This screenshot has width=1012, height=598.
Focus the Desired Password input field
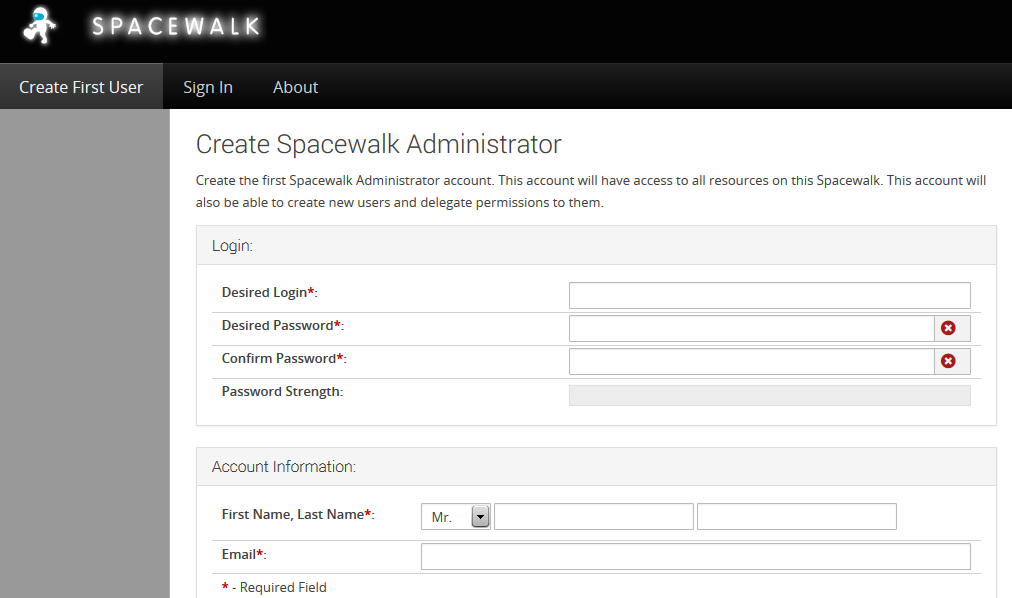(751, 328)
